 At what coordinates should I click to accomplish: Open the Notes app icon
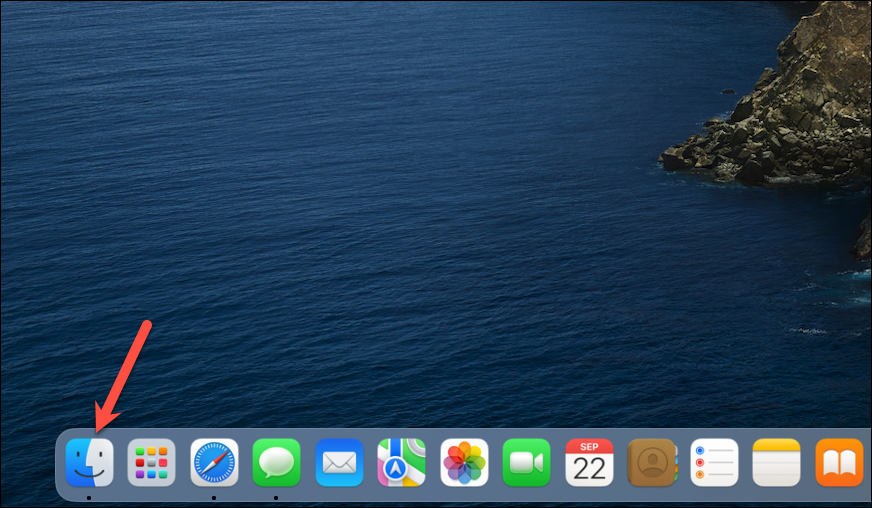coord(776,462)
